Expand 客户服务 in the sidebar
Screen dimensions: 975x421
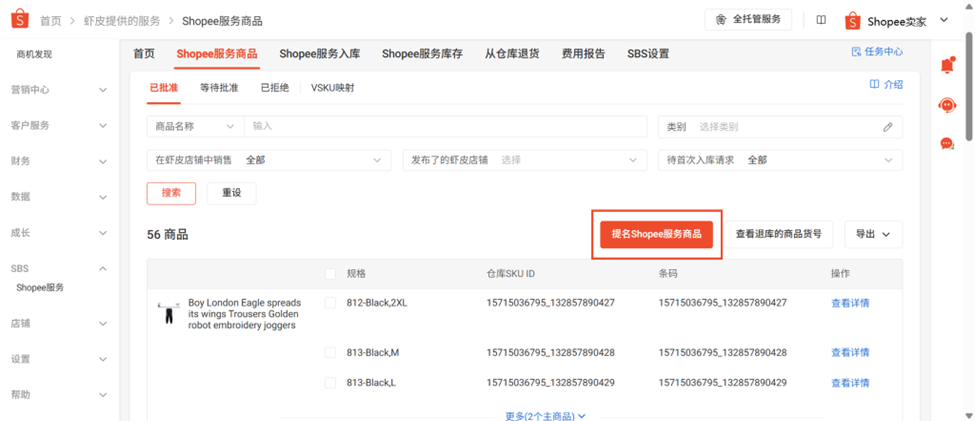tap(60, 126)
